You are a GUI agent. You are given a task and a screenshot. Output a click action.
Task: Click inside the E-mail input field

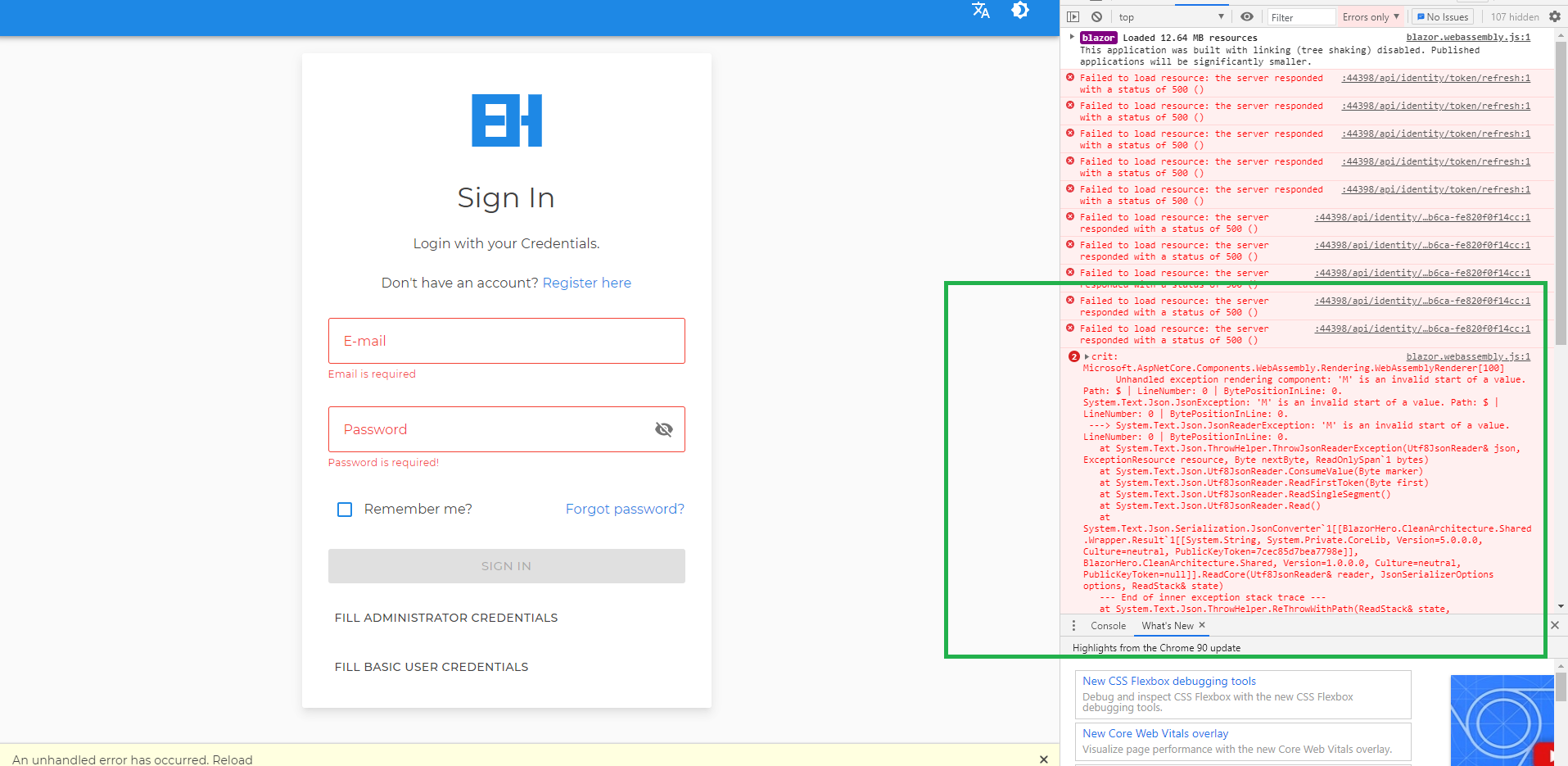[x=506, y=341]
